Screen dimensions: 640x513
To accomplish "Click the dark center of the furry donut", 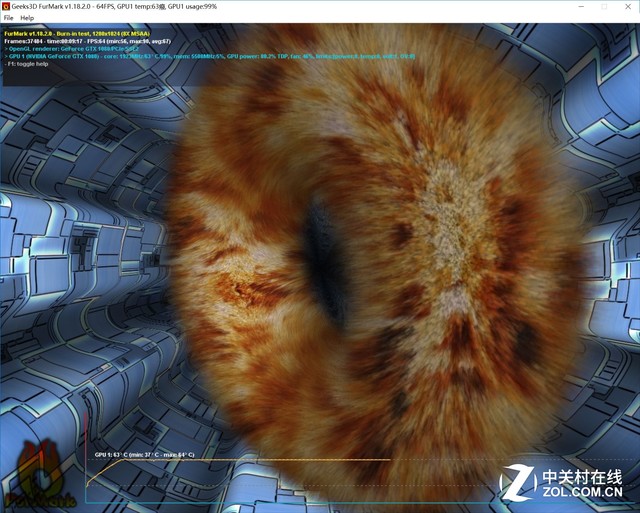I will click(x=325, y=261).
